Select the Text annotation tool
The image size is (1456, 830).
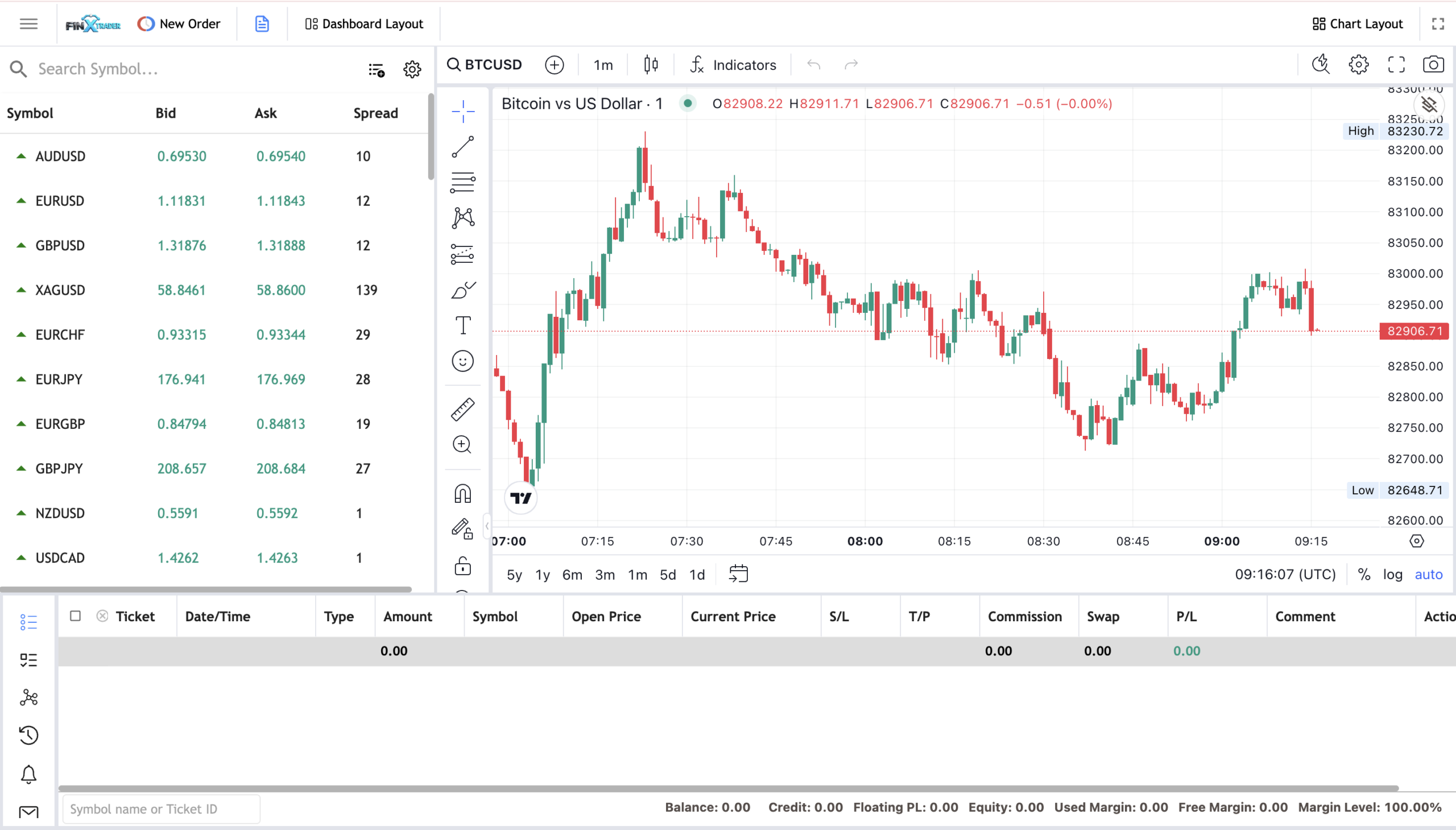pyautogui.click(x=463, y=325)
